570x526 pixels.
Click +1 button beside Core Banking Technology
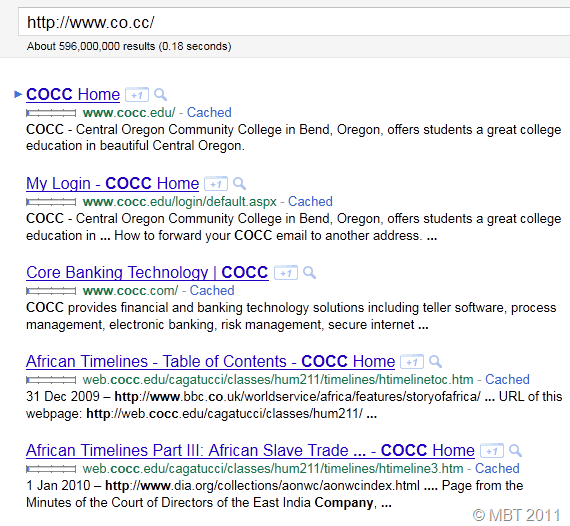(x=286, y=273)
